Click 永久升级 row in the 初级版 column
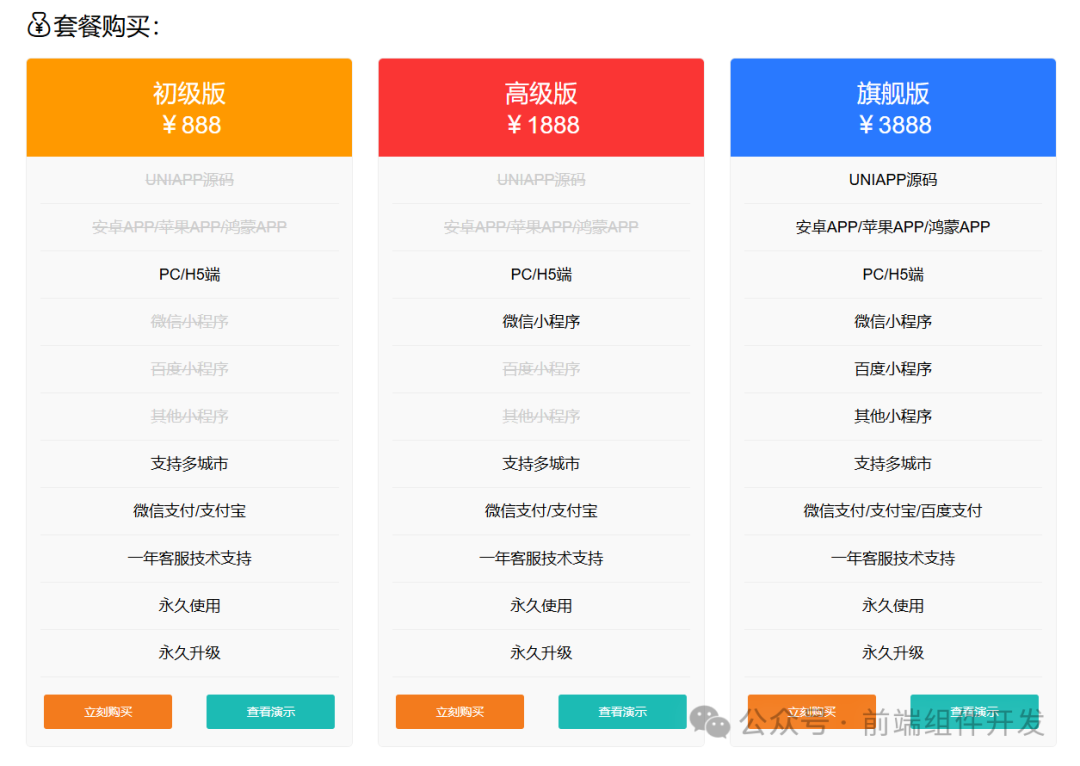 tap(189, 653)
